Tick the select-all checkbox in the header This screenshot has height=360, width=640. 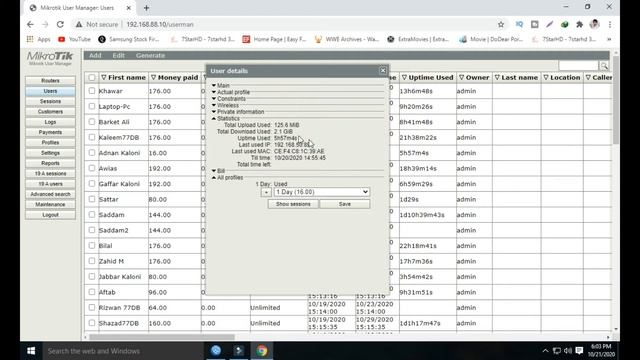click(x=92, y=78)
